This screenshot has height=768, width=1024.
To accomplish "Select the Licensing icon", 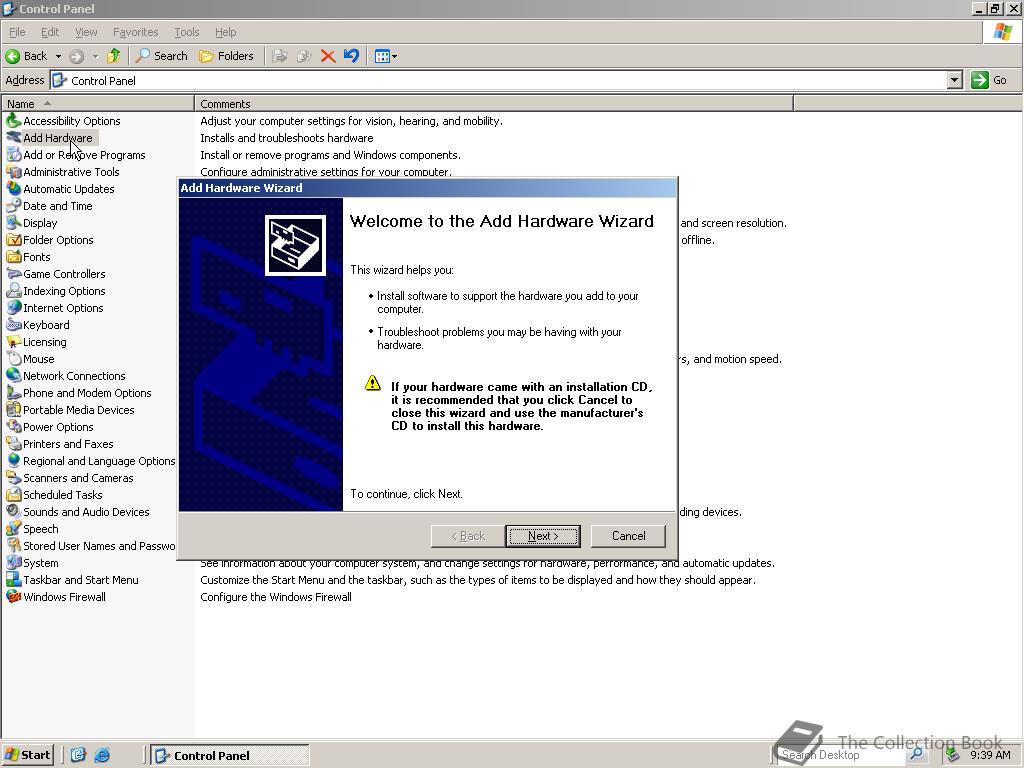I will coord(13,342).
